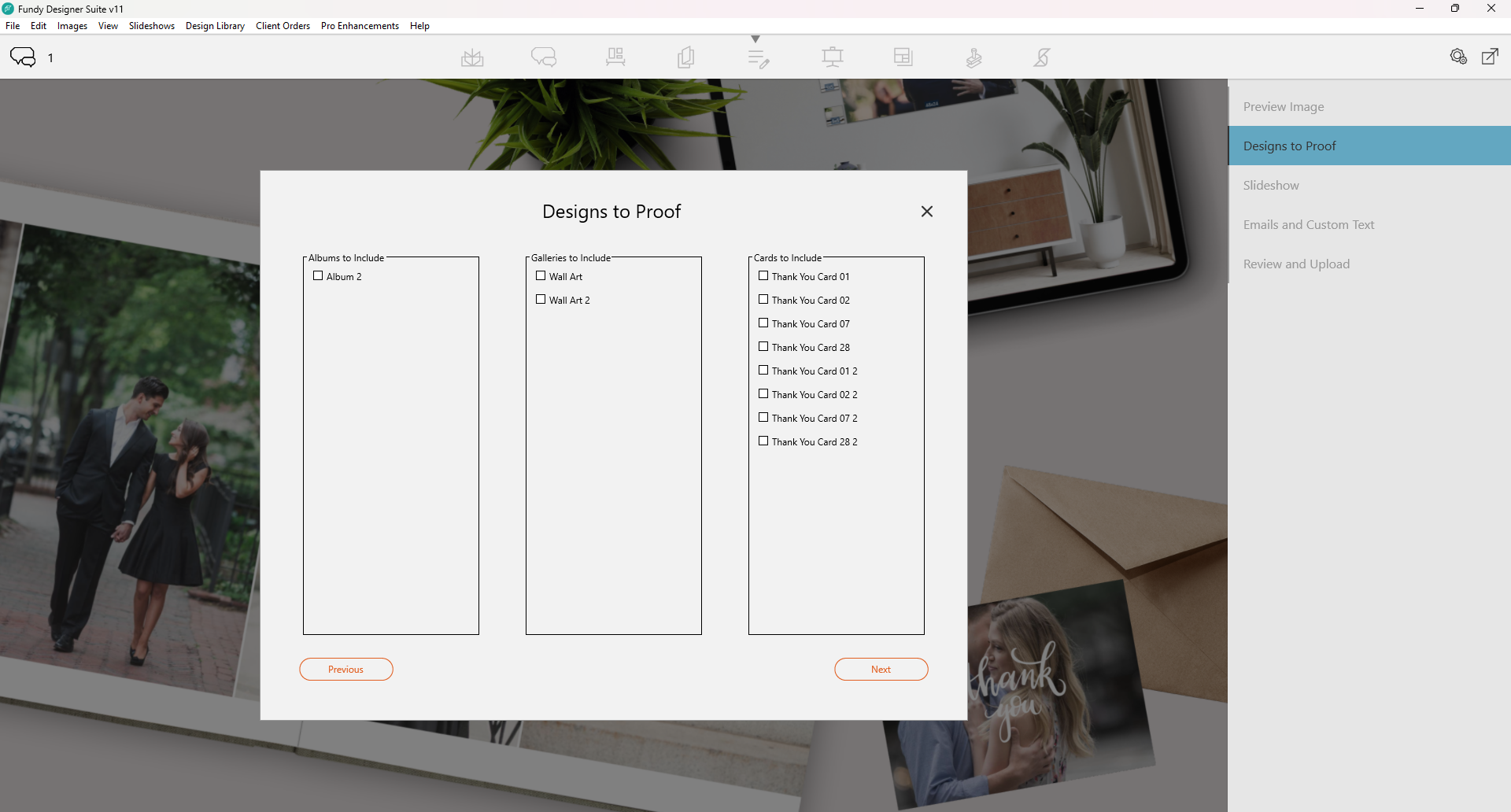
Task: Select Thank You Card 02 2 checkbox
Action: 763,394
